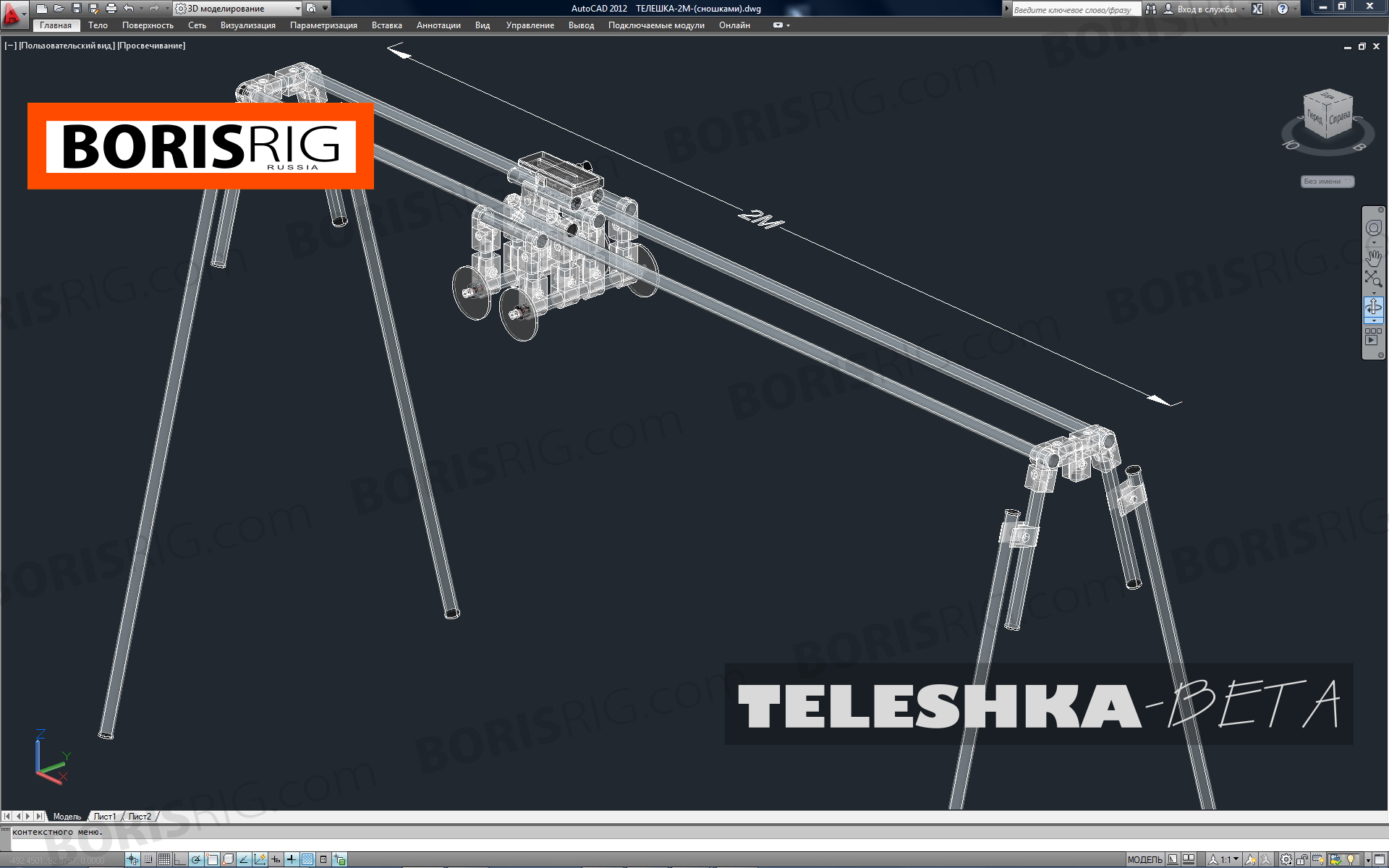Switch to the Вывод tab
Viewport: 1389px width, 868px height.
[x=581, y=25]
